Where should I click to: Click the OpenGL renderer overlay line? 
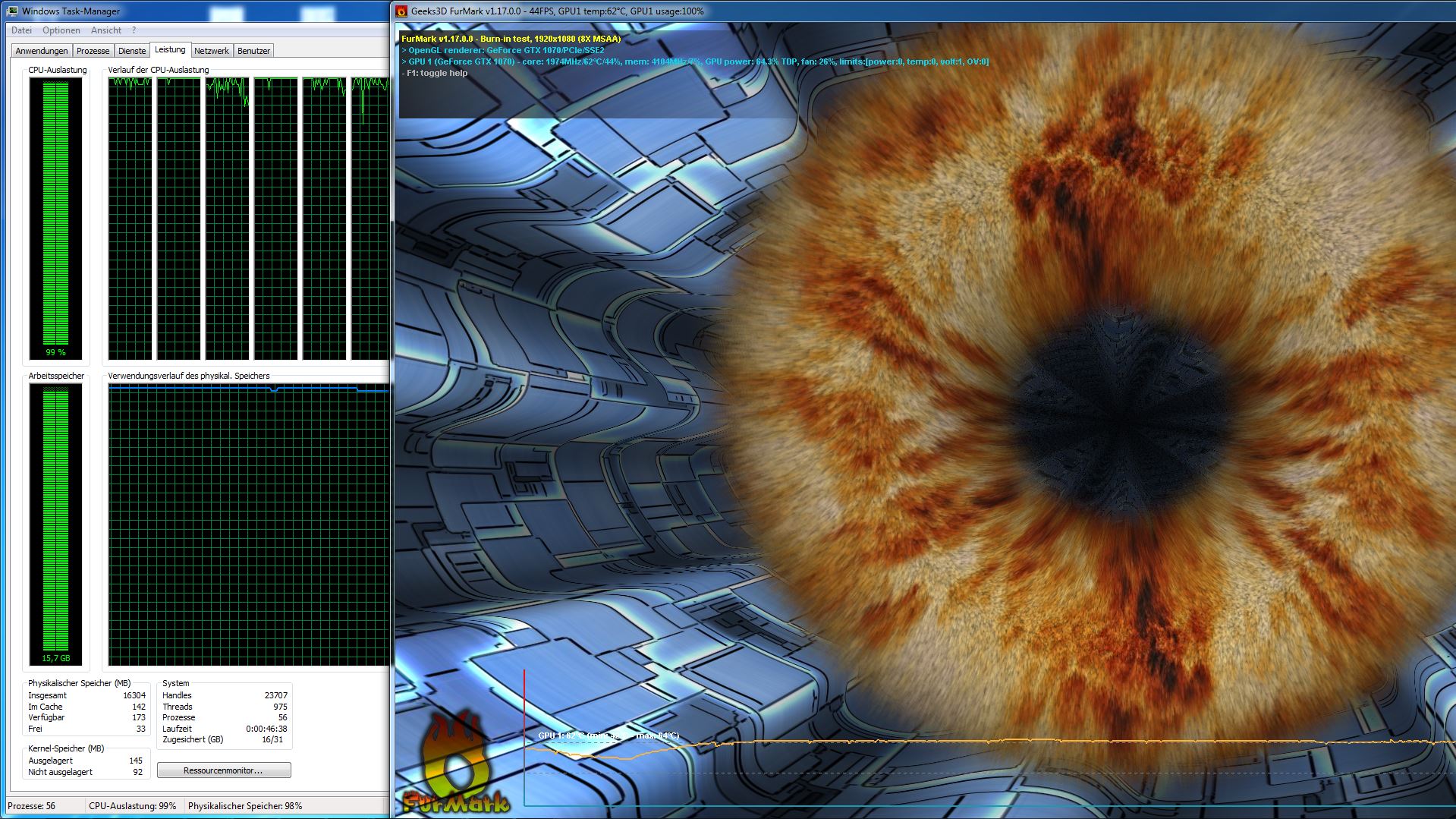click(503, 50)
